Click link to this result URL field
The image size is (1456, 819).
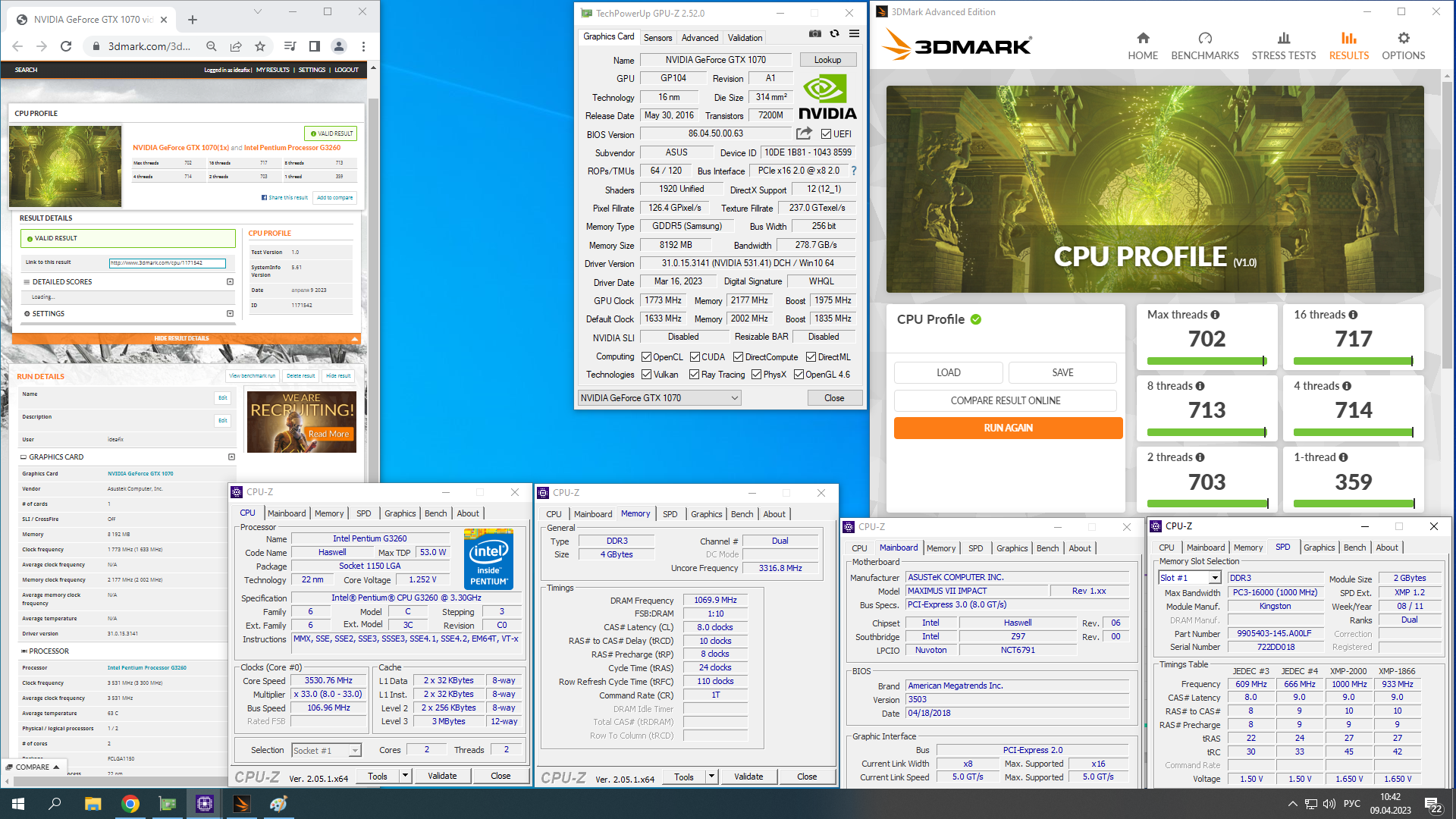tap(167, 263)
